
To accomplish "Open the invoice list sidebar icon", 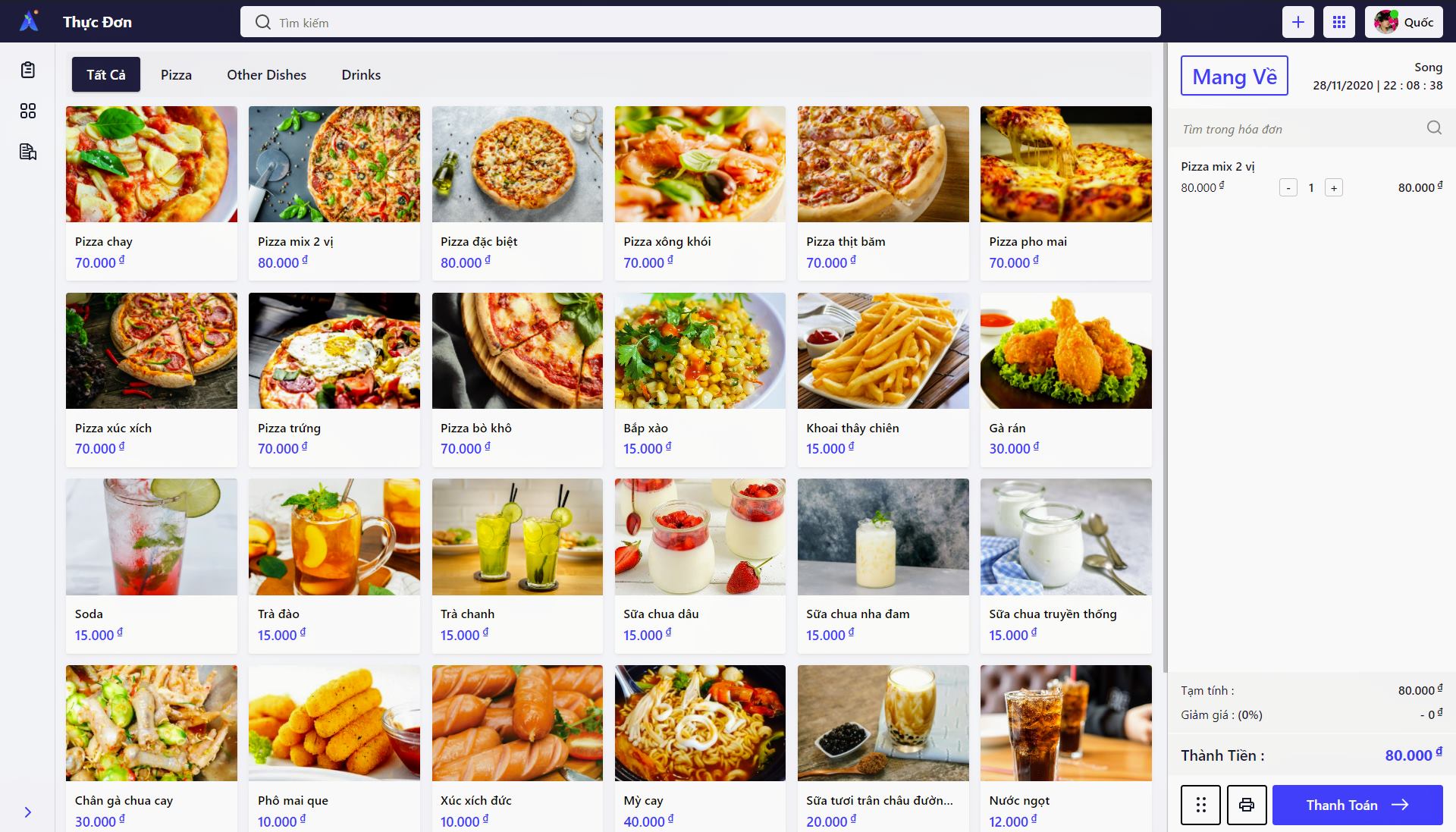I will (28, 152).
